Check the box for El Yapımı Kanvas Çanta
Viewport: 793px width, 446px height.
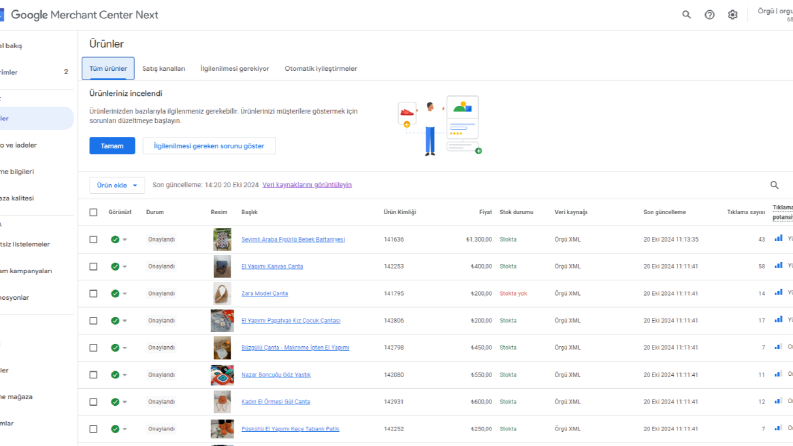tap(93, 266)
